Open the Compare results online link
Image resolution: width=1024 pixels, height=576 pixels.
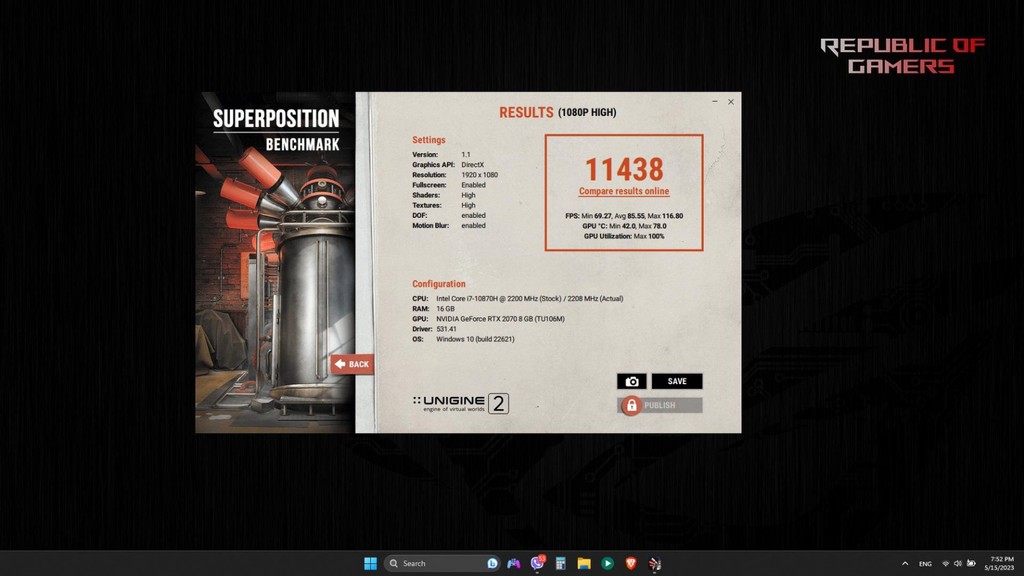point(624,191)
